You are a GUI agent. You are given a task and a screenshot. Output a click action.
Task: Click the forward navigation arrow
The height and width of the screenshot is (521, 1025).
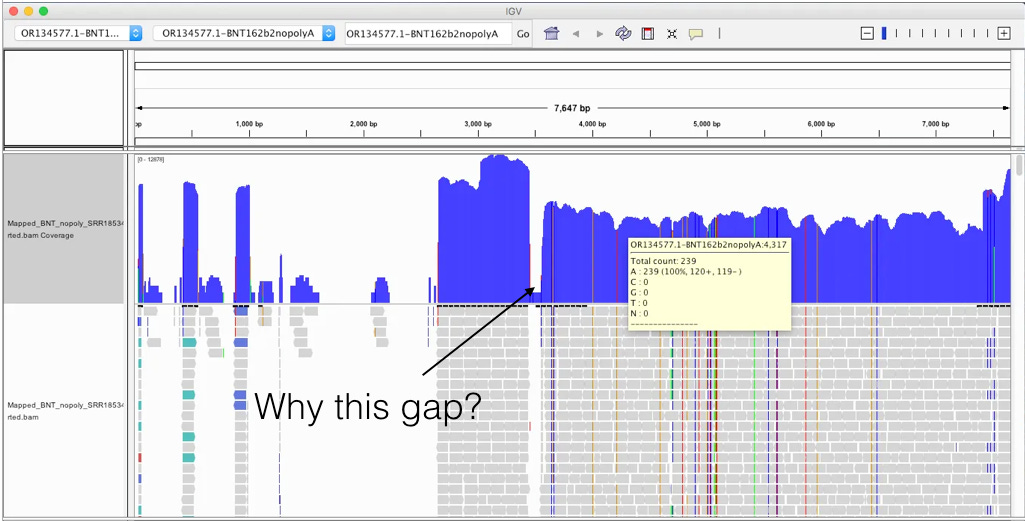click(x=599, y=34)
